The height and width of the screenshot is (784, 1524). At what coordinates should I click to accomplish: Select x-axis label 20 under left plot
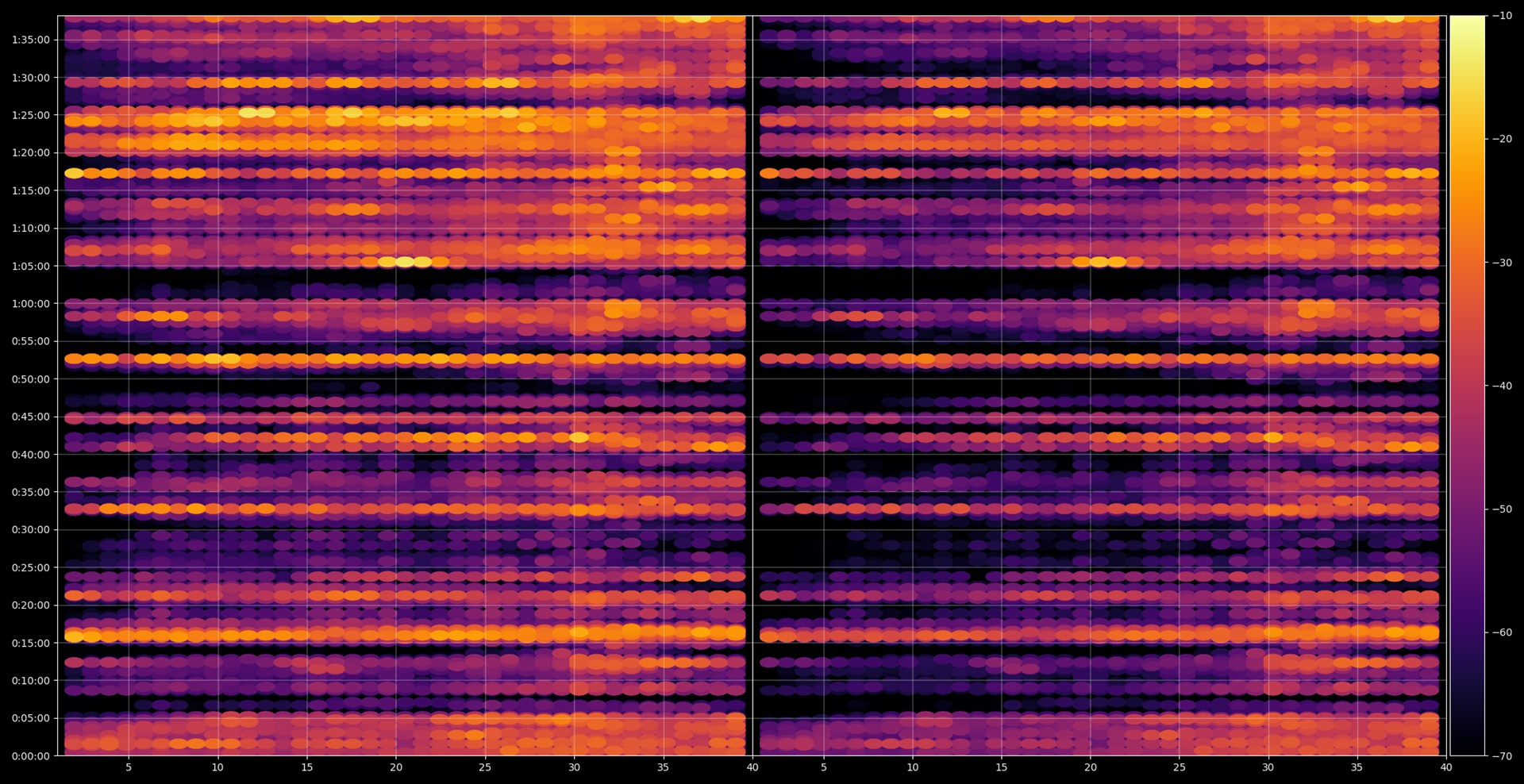click(396, 767)
